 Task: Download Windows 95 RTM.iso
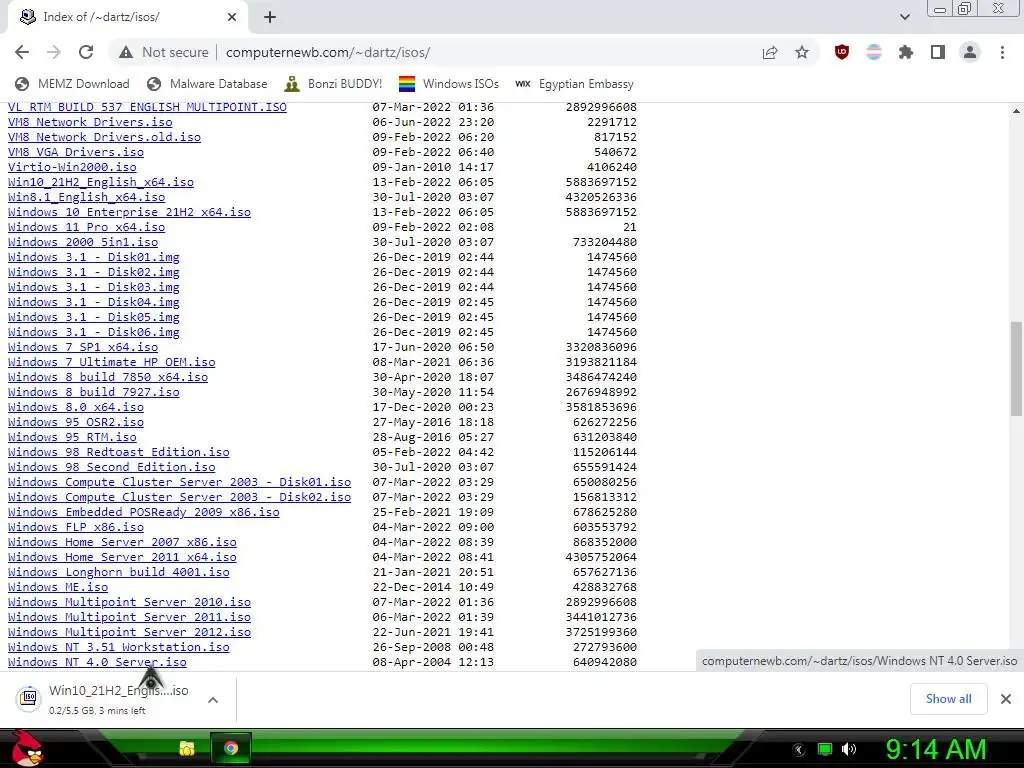(x=72, y=438)
